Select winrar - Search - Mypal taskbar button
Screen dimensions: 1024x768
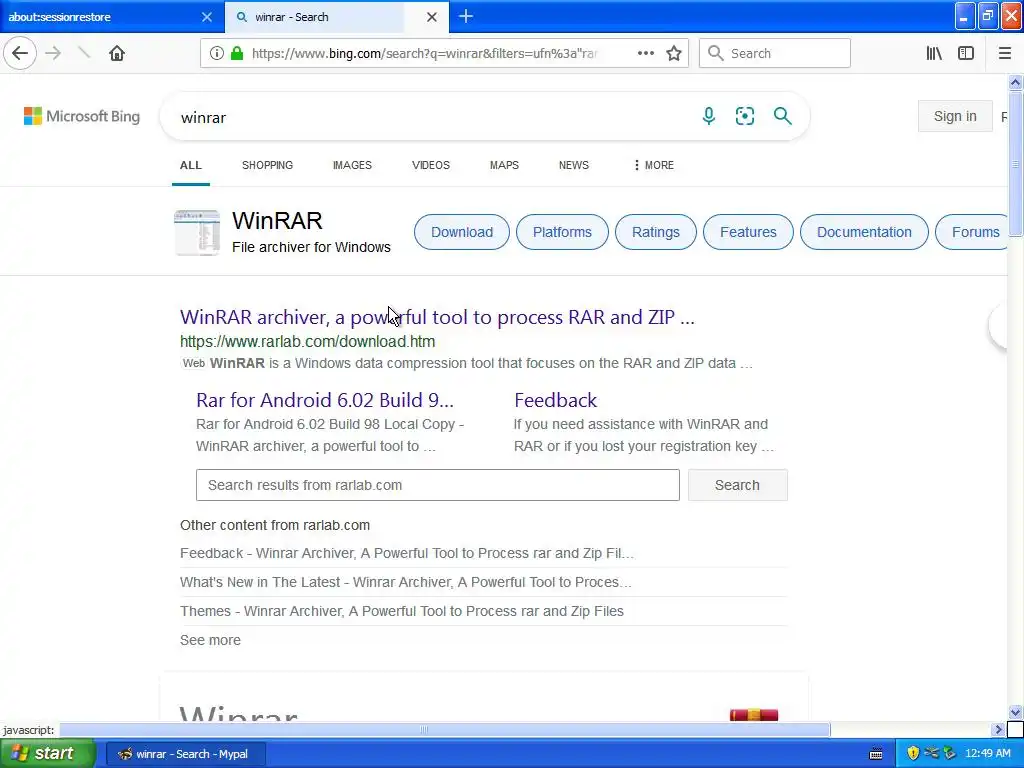point(185,754)
